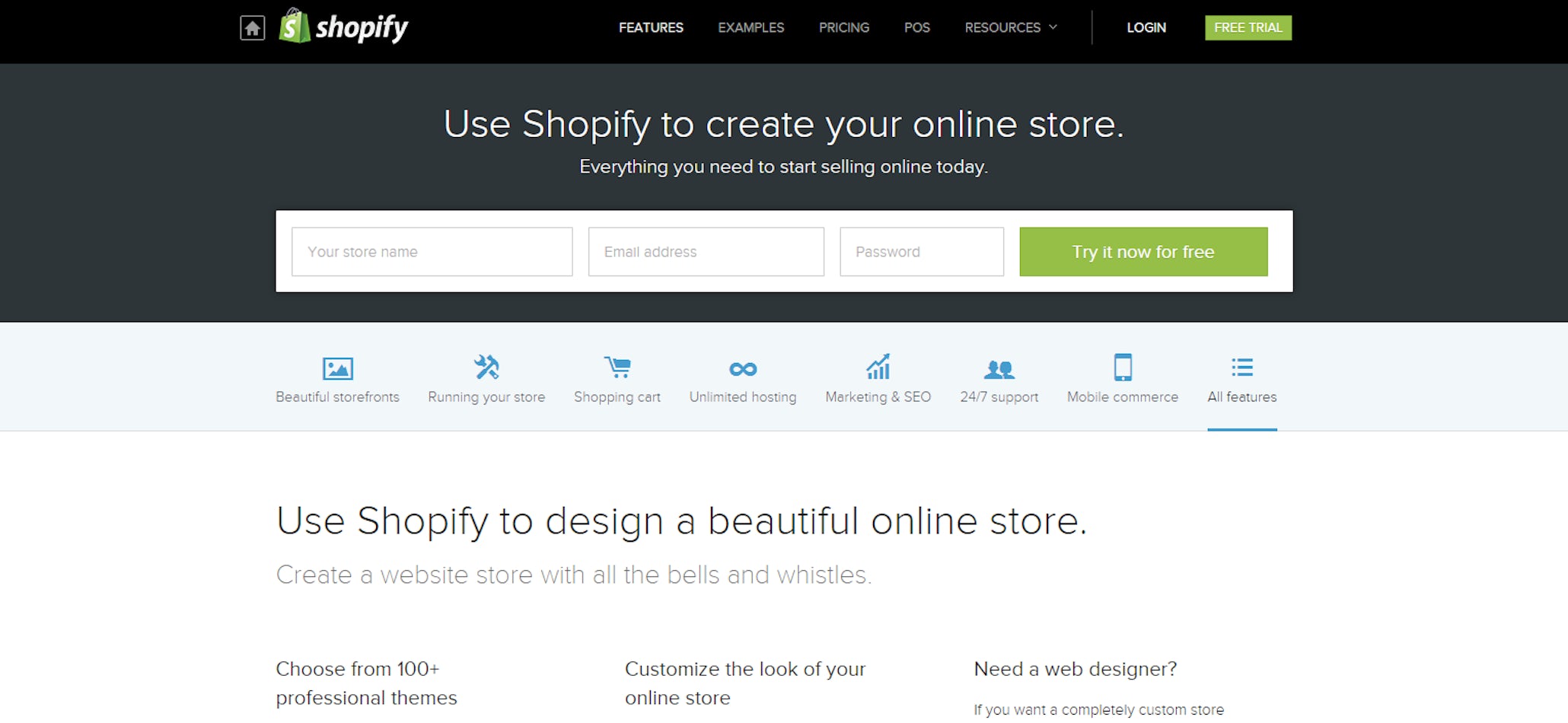This screenshot has width=1568, height=723.
Task: Click 'If you want a completely custom store' text
Action: (x=1099, y=710)
